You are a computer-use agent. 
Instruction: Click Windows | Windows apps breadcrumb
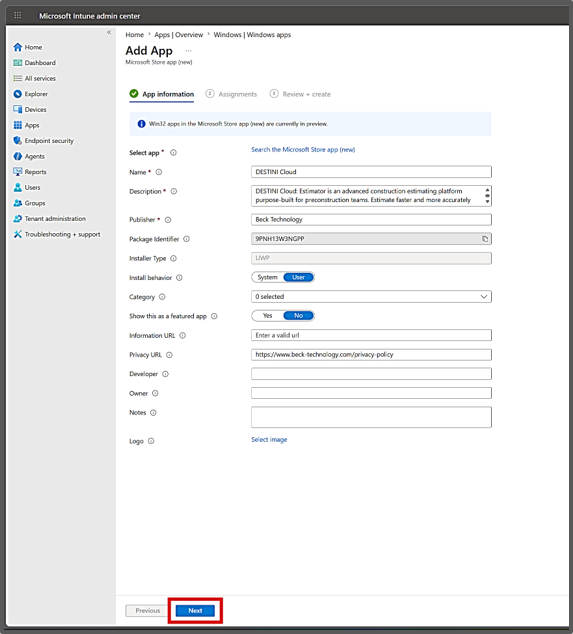(x=252, y=35)
